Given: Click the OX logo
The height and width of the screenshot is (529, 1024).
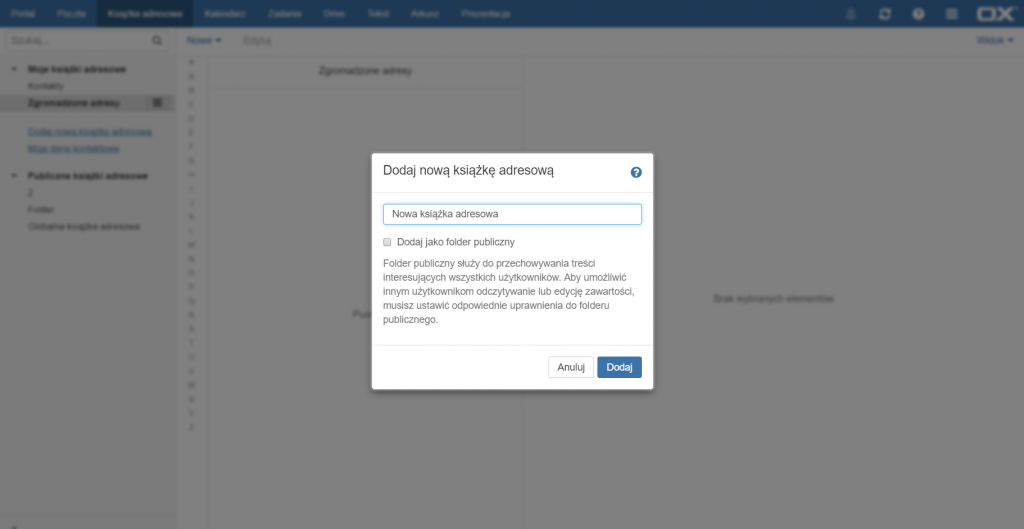Looking at the screenshot, I should click(x=994, y=14).
